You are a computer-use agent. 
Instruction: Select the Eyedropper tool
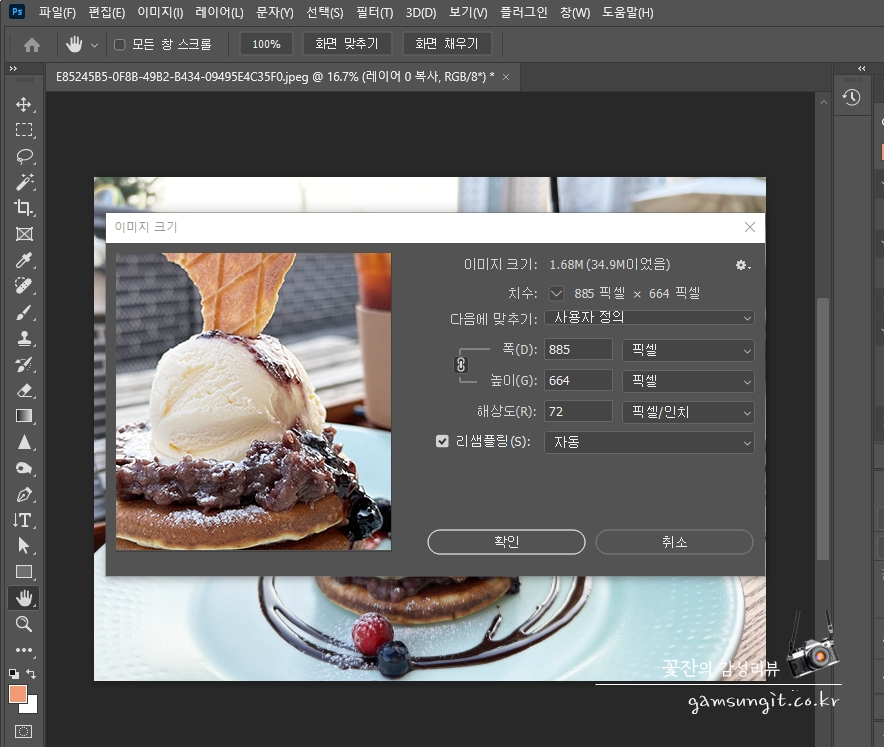(x=24, y=260)
